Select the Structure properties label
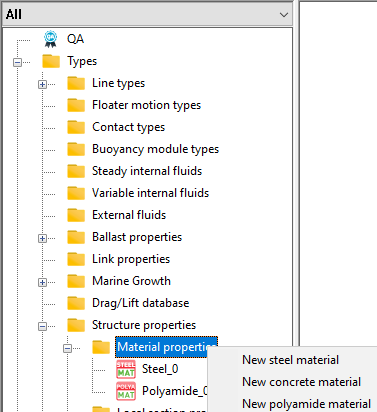 click(x=144, y=325)
